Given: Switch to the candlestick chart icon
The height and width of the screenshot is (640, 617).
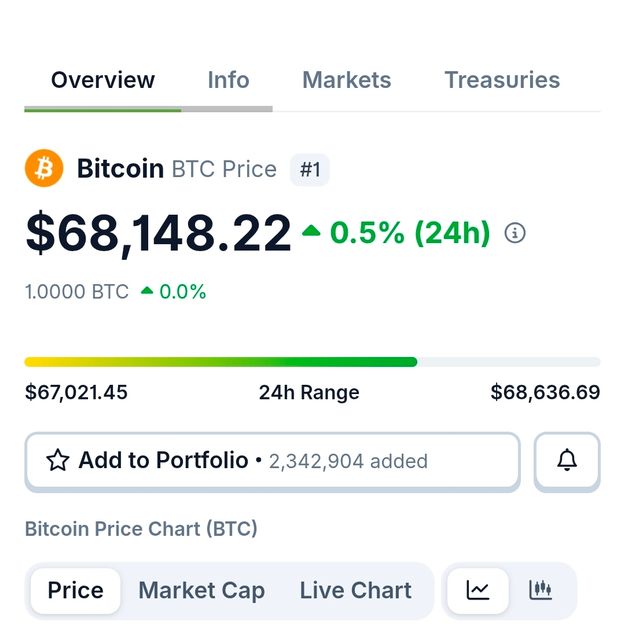Looking at the screenshot, I should click(x=541, y=590).
